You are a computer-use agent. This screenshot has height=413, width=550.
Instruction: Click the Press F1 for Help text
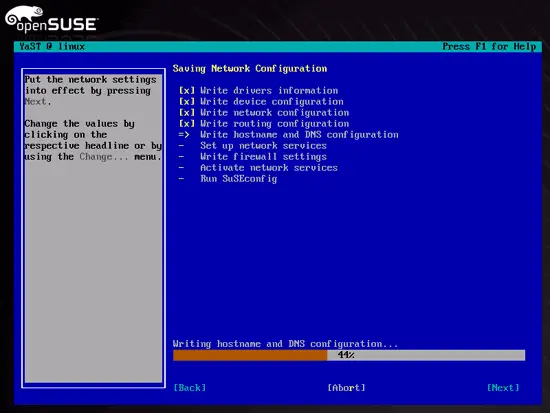tap(489, 47)
